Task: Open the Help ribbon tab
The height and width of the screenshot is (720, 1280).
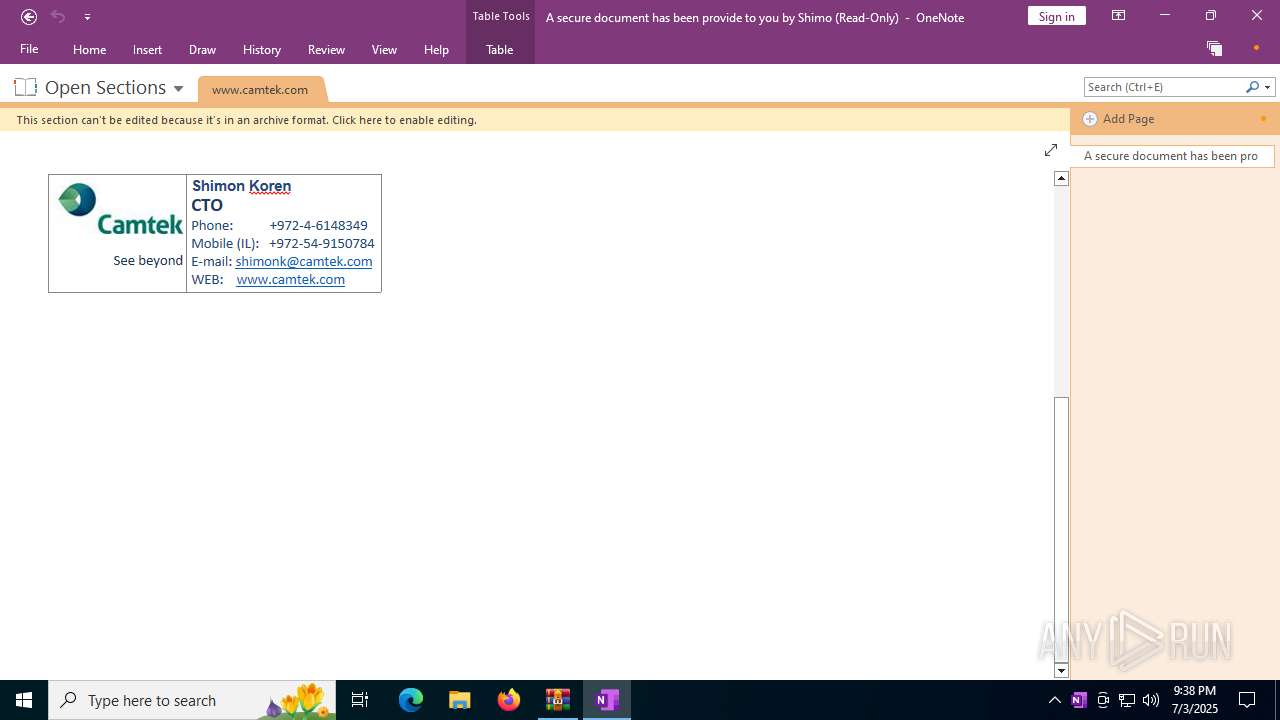Action: (436, 49)
